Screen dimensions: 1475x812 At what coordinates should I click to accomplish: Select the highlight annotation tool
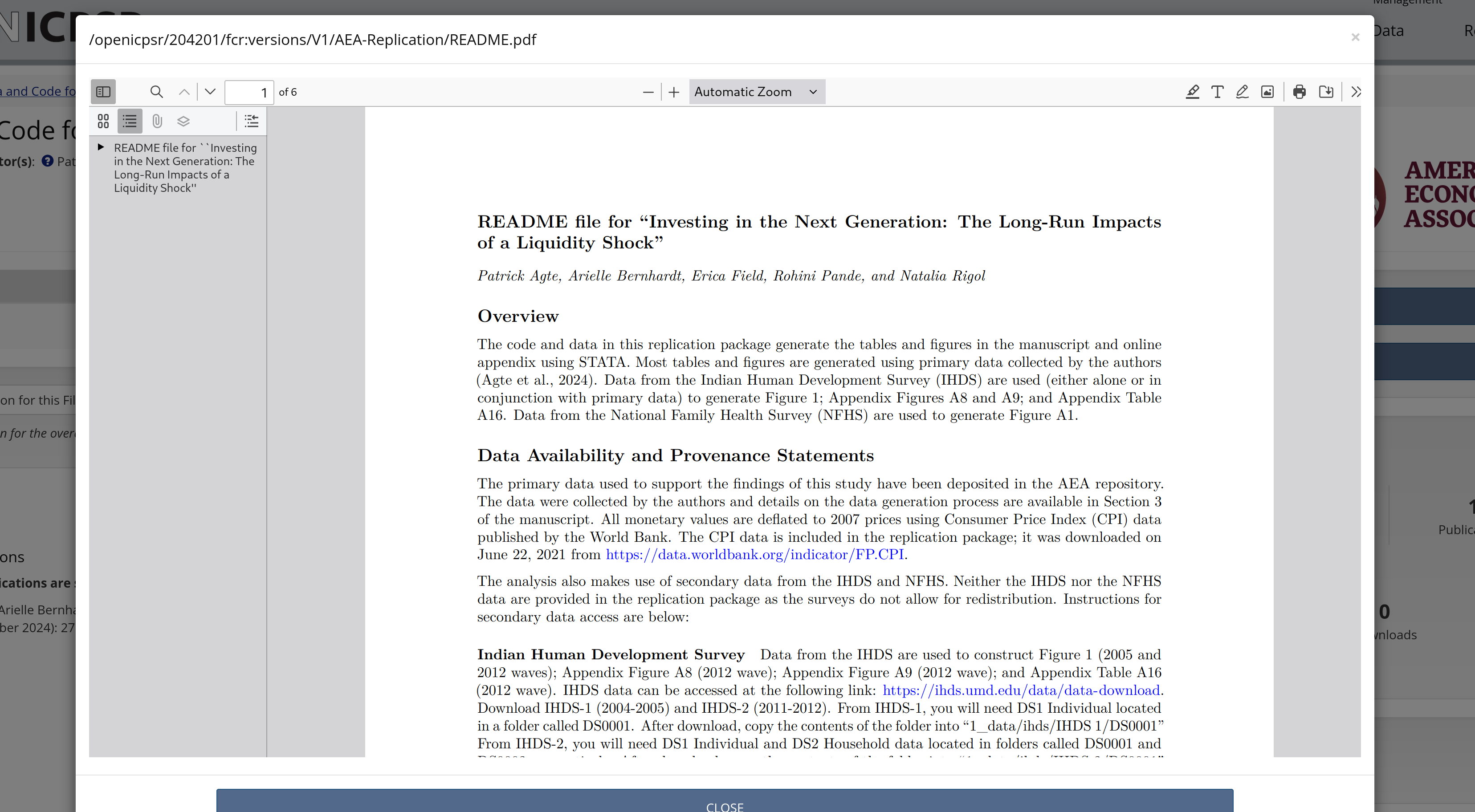(x=1192, y=92)
